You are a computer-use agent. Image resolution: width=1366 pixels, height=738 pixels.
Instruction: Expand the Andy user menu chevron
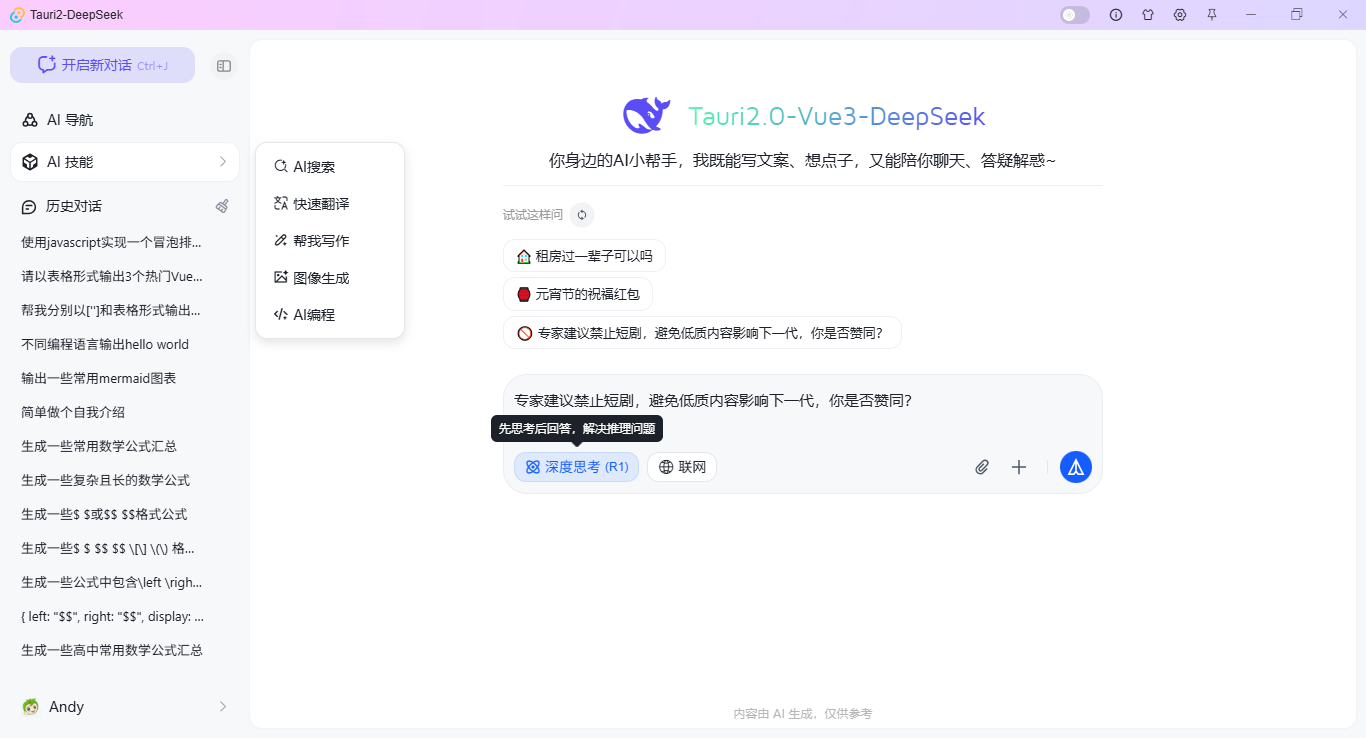coord(222,707)
